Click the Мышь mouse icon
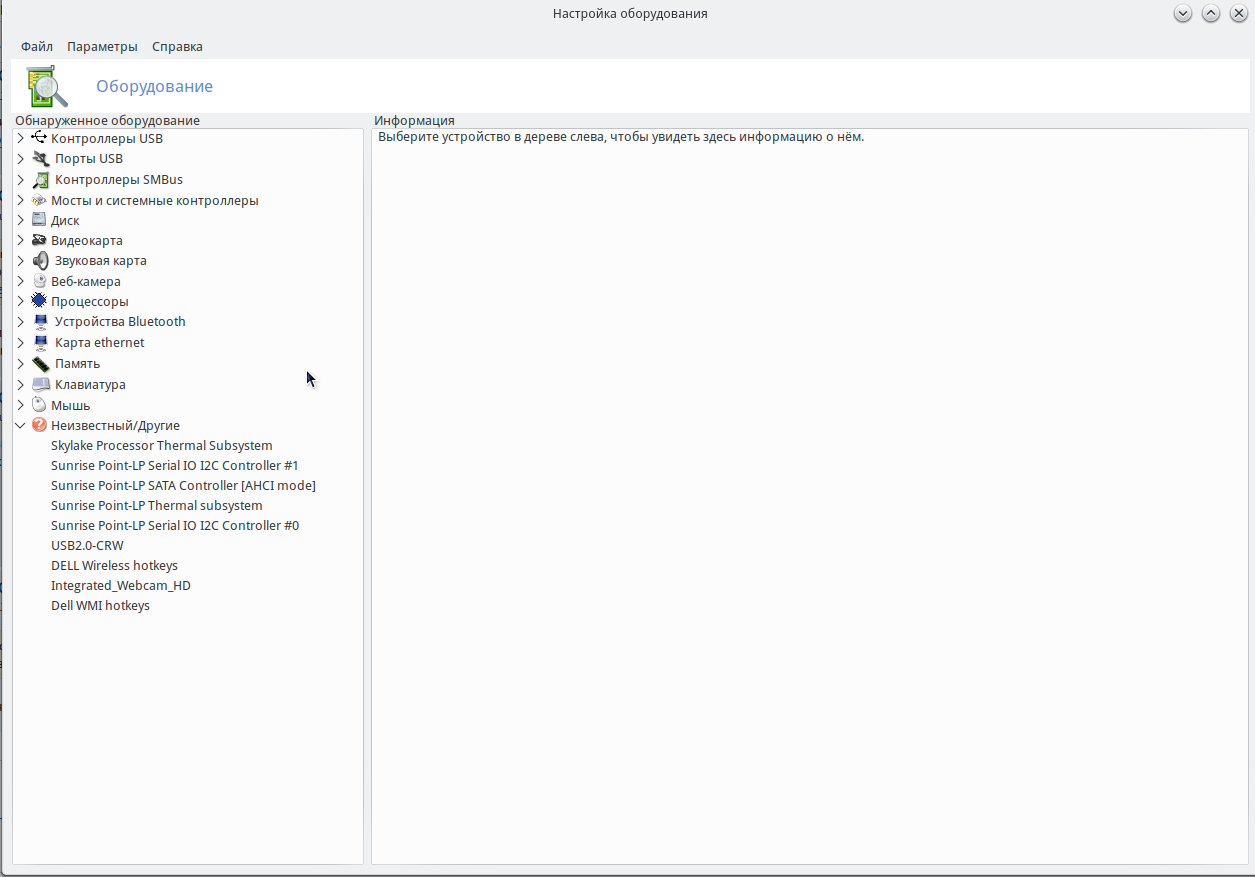The image size is (1255, 877). (x=39, y=405)
